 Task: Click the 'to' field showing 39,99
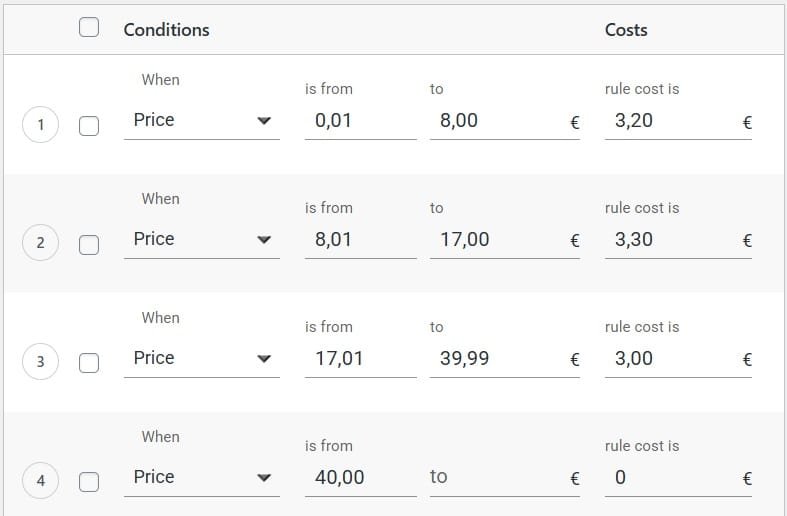(497, 359)
